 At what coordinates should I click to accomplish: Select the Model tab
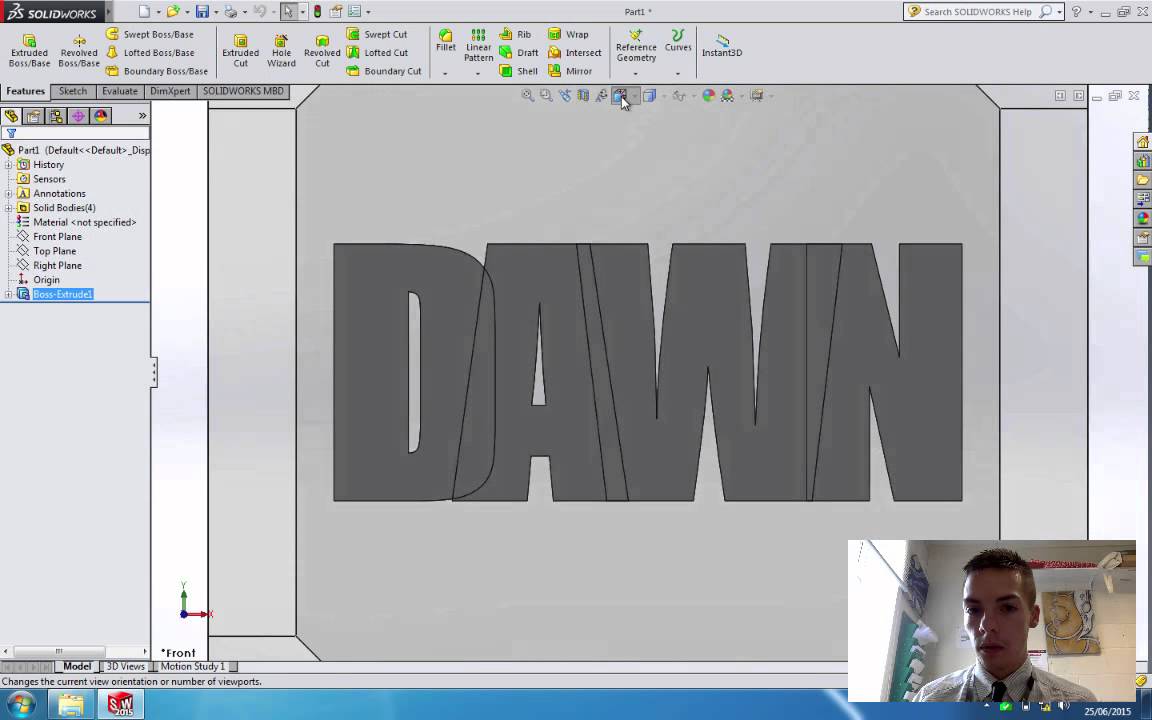pyautogui.click(x=76, y=666)
